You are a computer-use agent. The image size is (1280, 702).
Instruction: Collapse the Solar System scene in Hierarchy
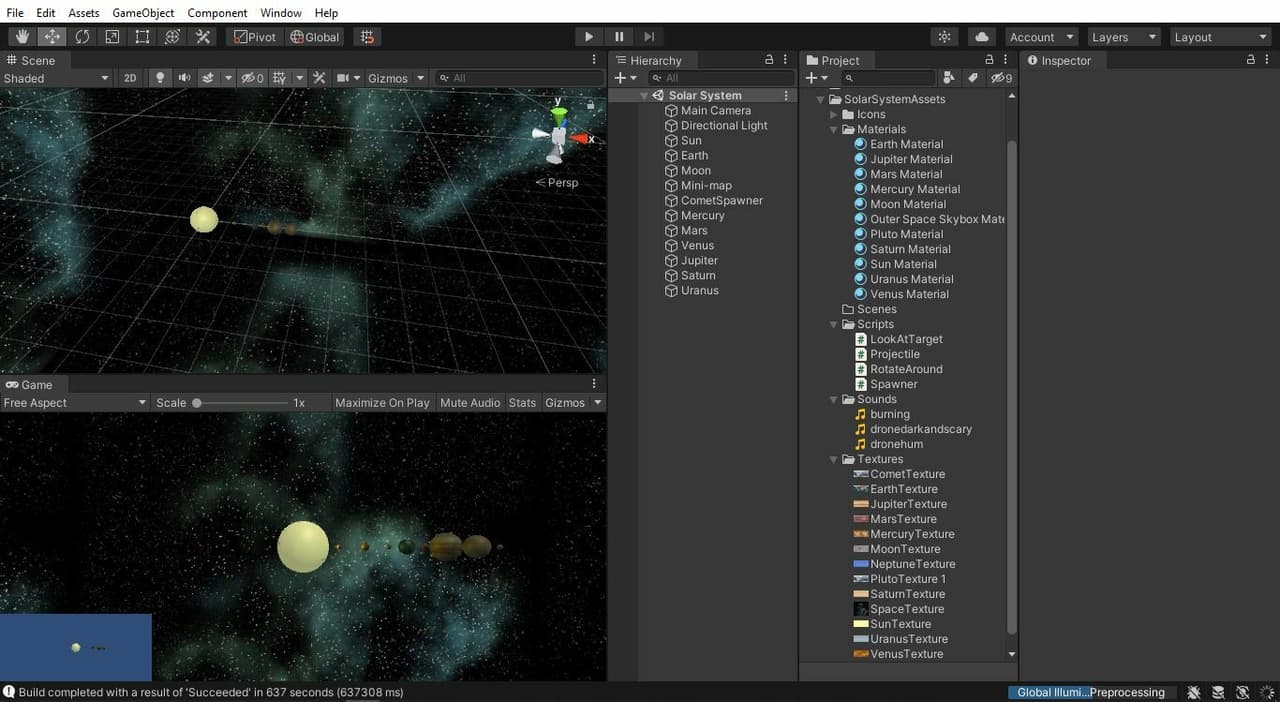pyautogui.click(x=644, y=96)
